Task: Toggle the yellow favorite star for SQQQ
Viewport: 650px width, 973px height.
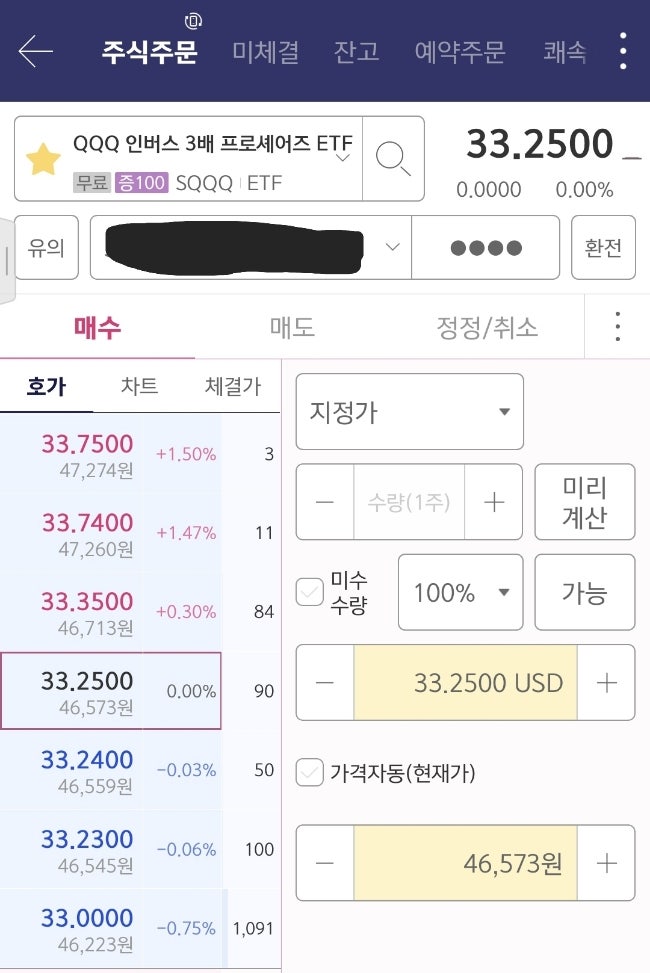Action: (43, 159)
